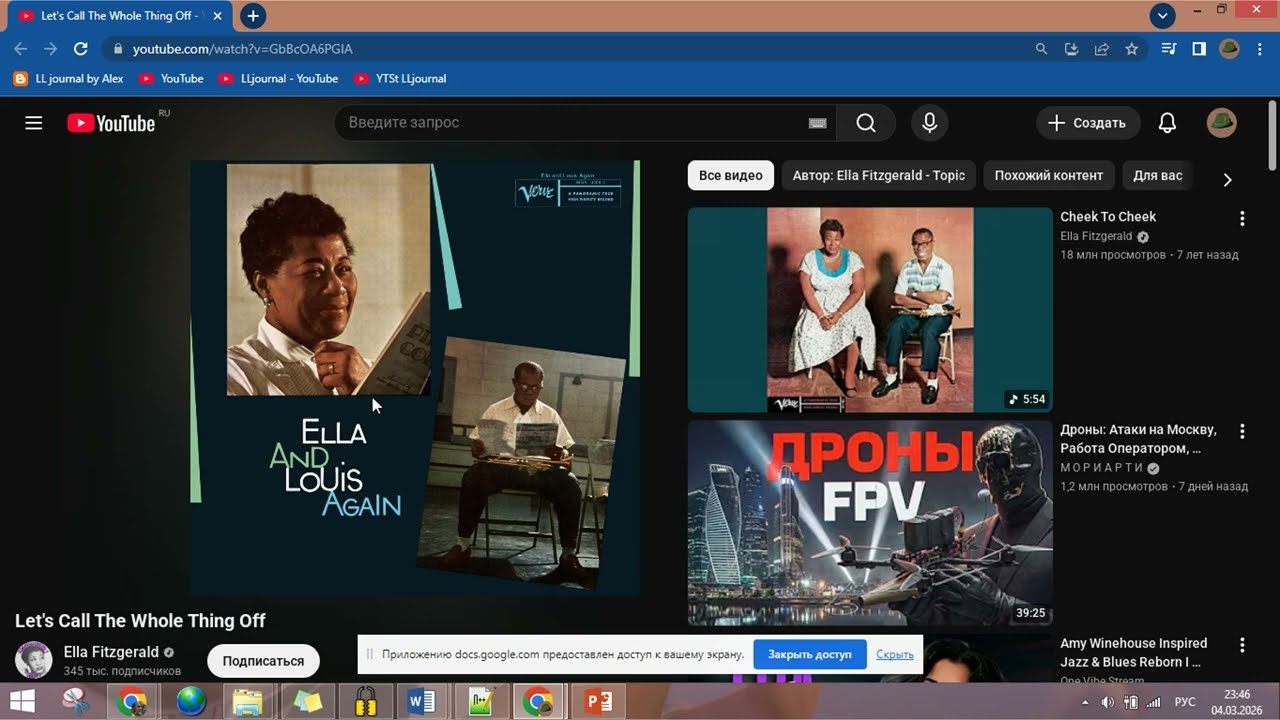Open Chrome profile avatar in toolbar

click(x=1230, y=48)
